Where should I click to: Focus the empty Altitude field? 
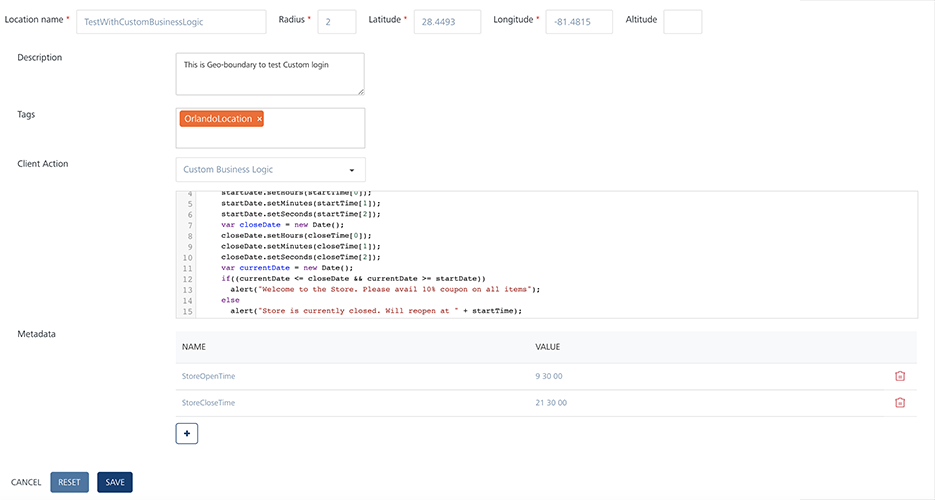(682, 22)
